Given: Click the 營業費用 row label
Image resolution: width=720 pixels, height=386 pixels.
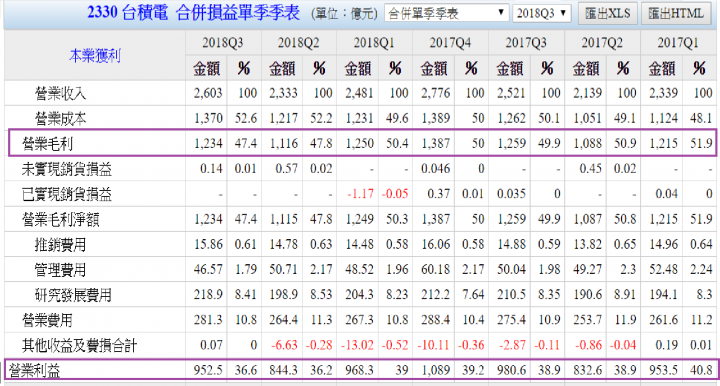Looking at the screenshot, I should pos(47,320).
